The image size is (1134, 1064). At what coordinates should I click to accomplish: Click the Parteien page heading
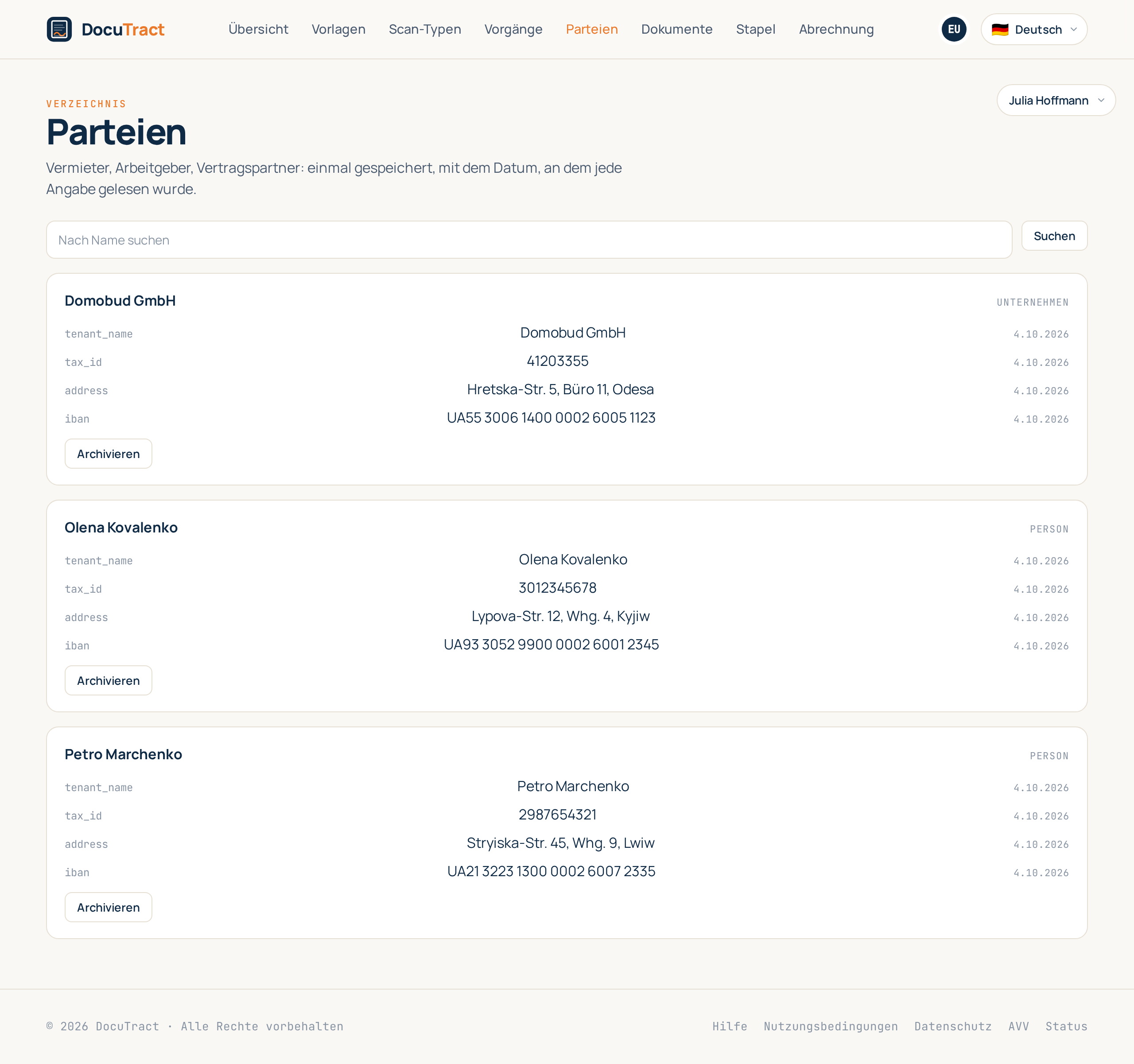[117, 132]
